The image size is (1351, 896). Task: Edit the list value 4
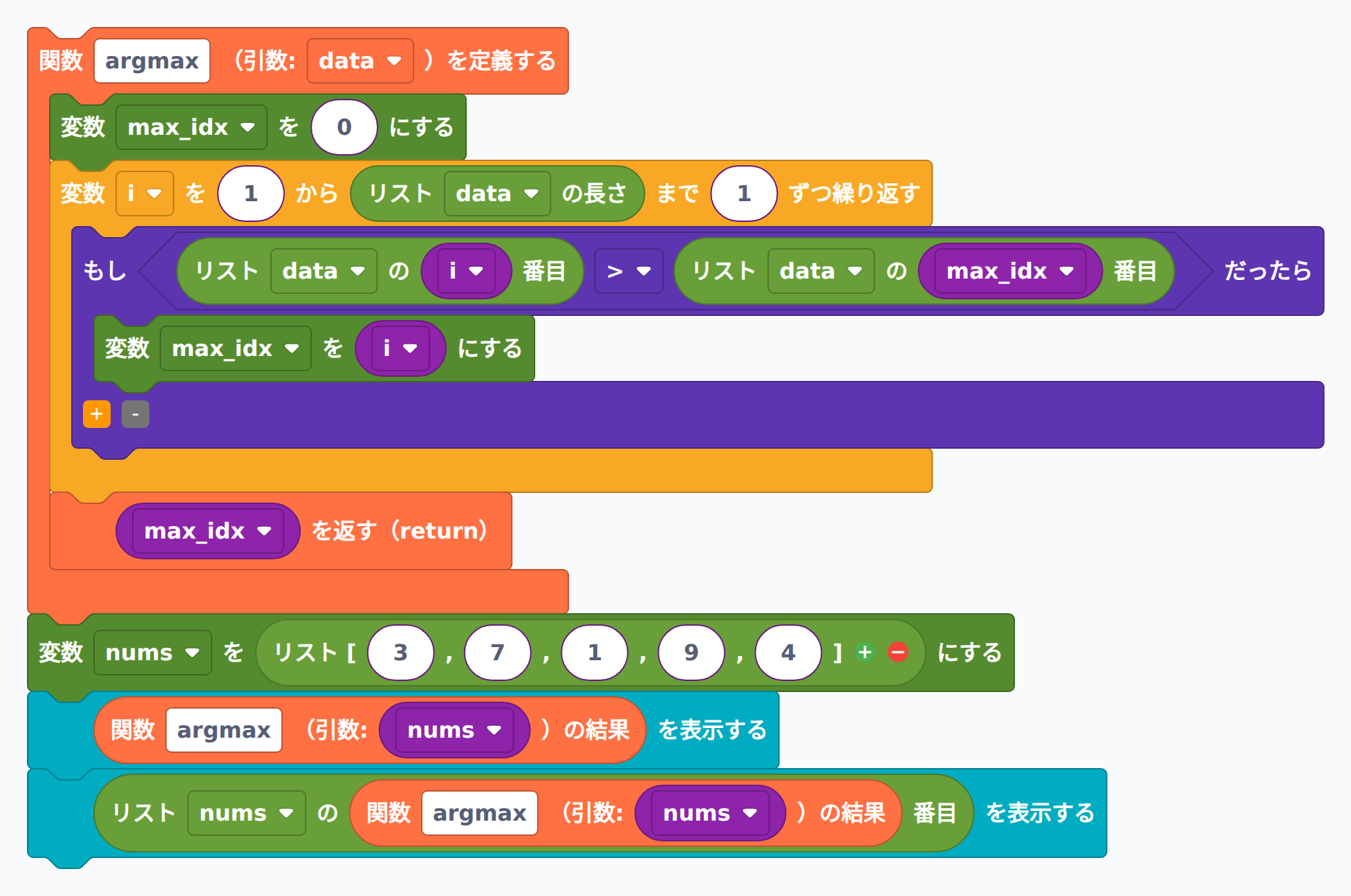point(788,653)
